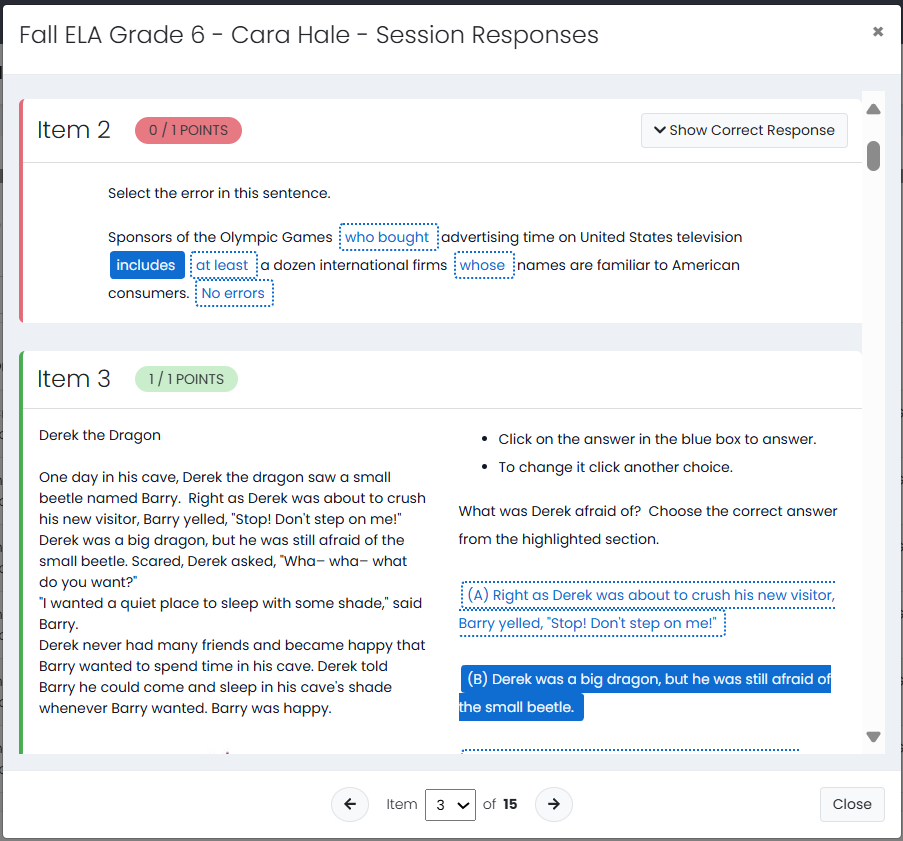The image size is (903, 841).
Task: Click the Close button
Action: (x=852, y=804)
